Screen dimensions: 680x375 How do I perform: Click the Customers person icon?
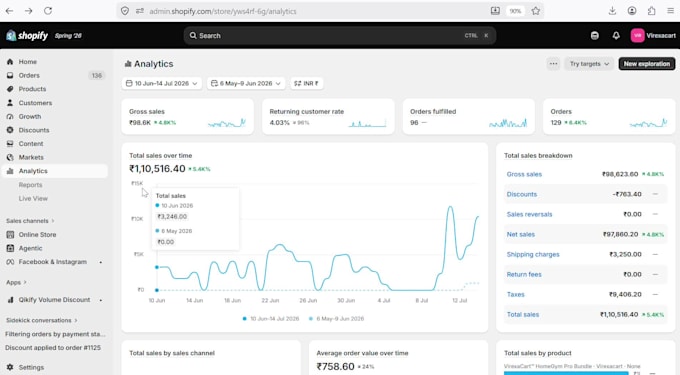click(x=10, y=103)
